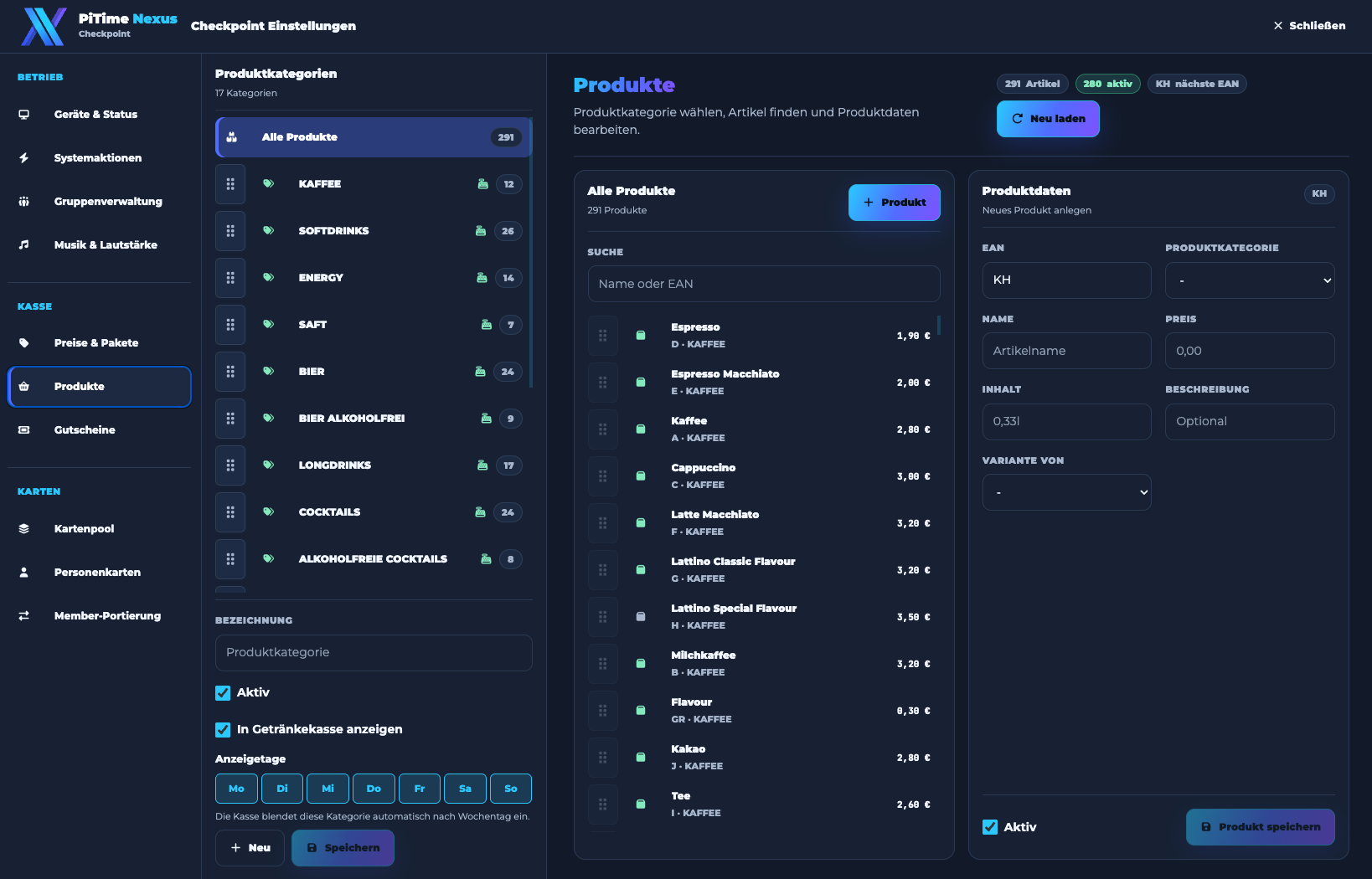
Task: Navigate to Kartenpool
Action: point(100,529)
